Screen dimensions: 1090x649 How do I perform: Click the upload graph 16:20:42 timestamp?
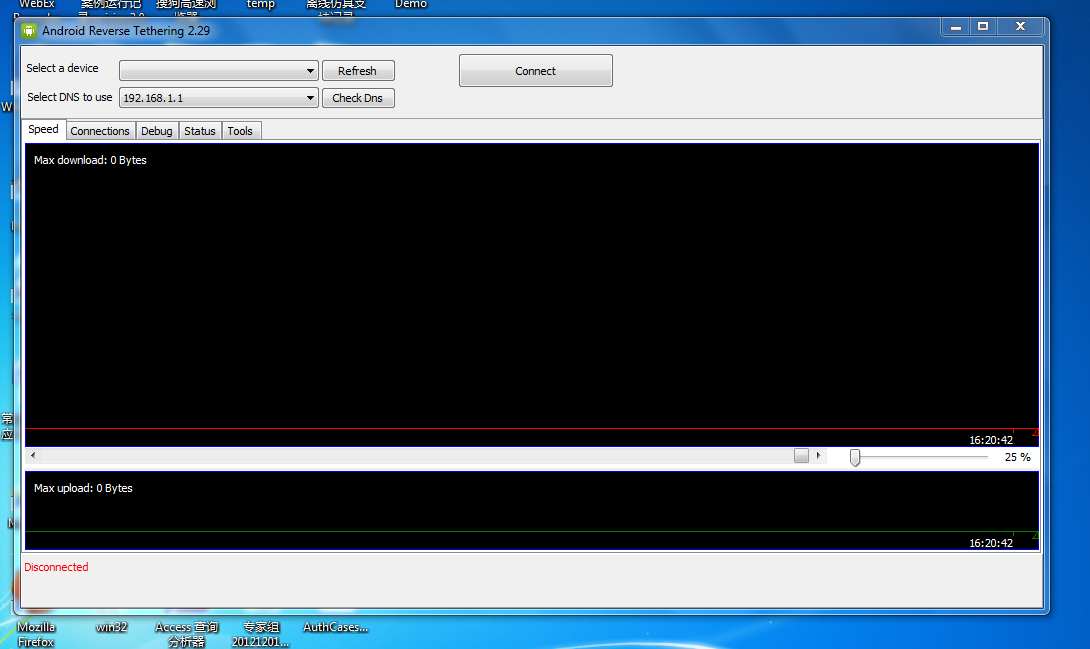coord(991,543)
